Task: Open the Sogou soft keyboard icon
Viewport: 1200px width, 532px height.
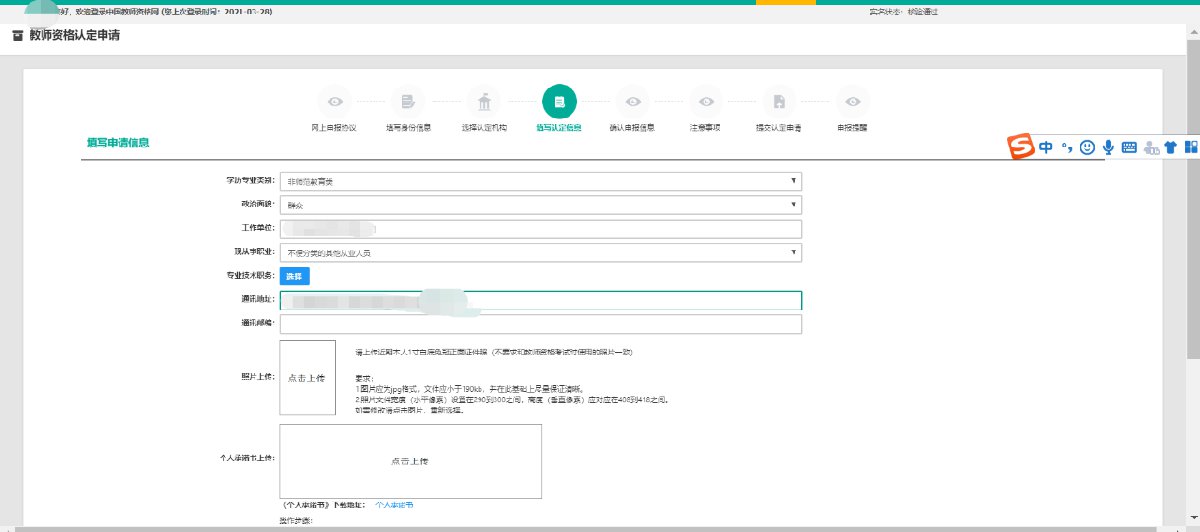Action: [x=1129, y=147]
